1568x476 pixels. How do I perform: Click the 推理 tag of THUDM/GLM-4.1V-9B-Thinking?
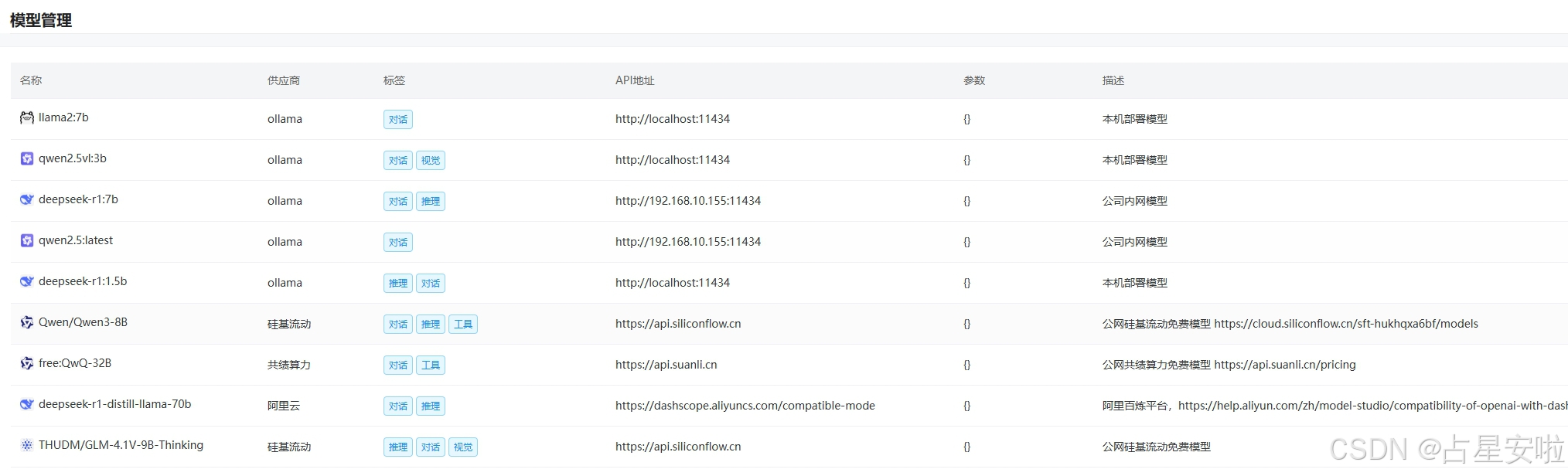click(x=398, y=447)
